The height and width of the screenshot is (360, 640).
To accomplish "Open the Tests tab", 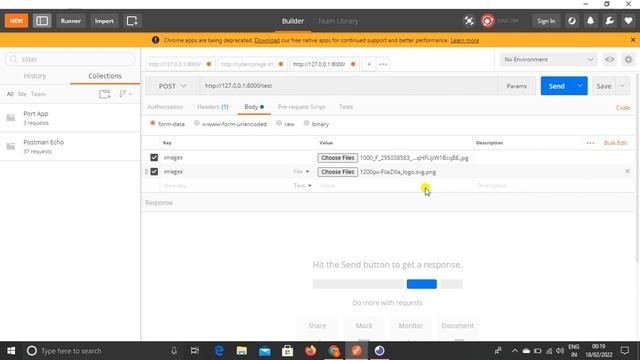I will (x=346, y=107).
